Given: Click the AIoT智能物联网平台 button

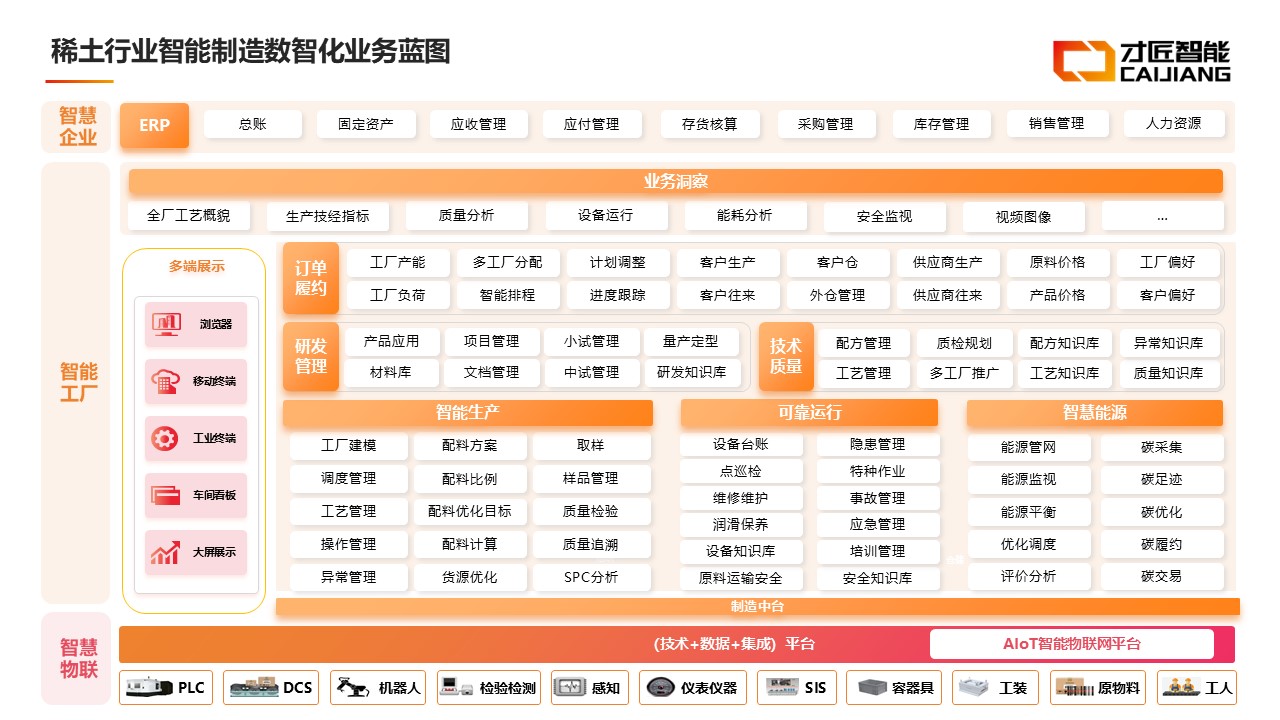Looking at the screenshot, I should tap(1071, 644).
